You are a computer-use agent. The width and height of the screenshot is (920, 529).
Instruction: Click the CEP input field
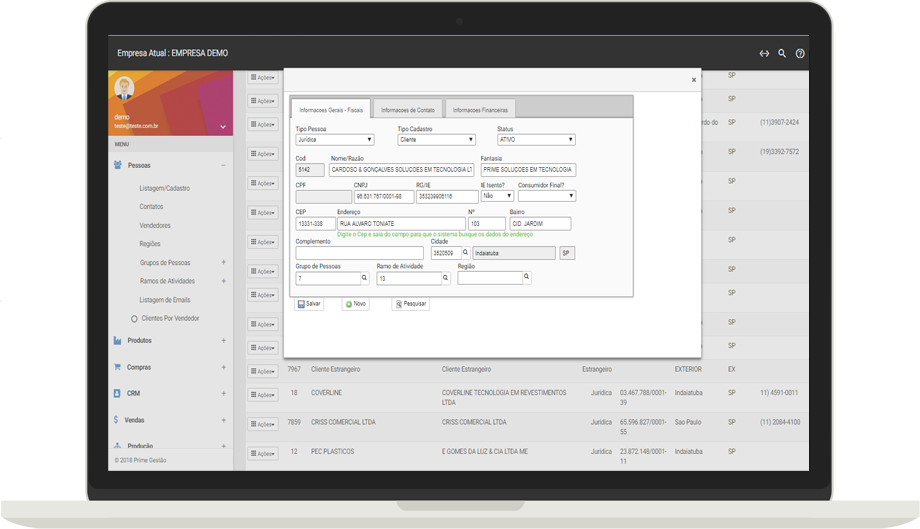point(315,224)
